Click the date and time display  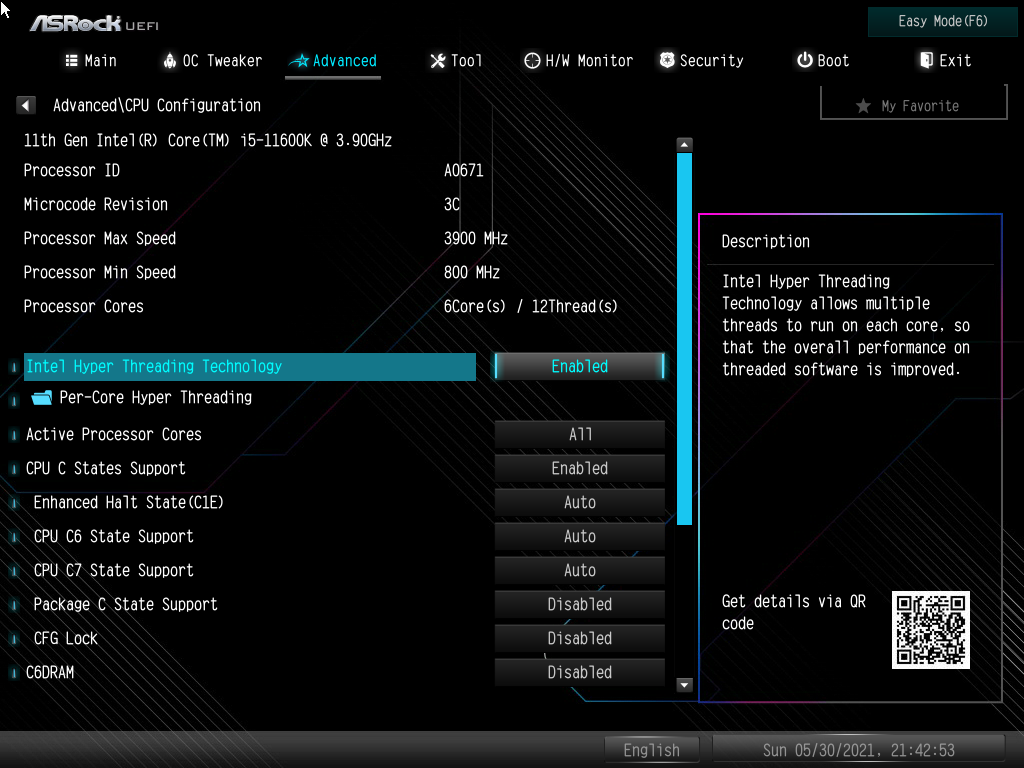pyautogui.click(x=858, y=750)
